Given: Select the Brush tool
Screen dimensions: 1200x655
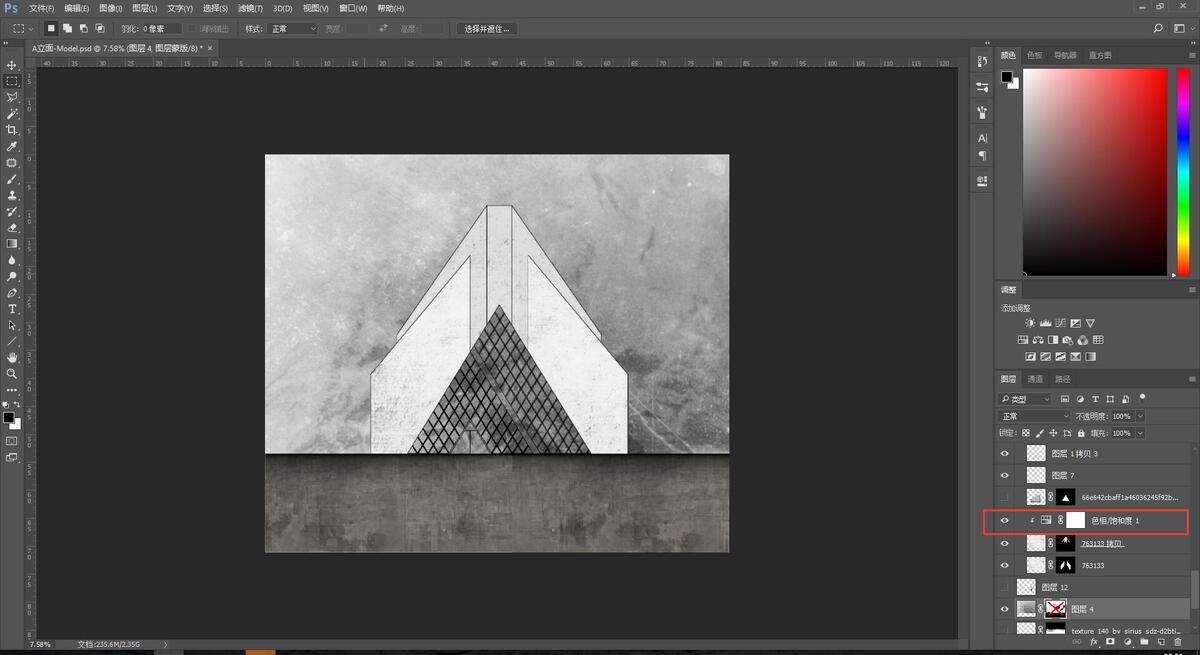Looking at the screenshot, I should click(12, 179).
